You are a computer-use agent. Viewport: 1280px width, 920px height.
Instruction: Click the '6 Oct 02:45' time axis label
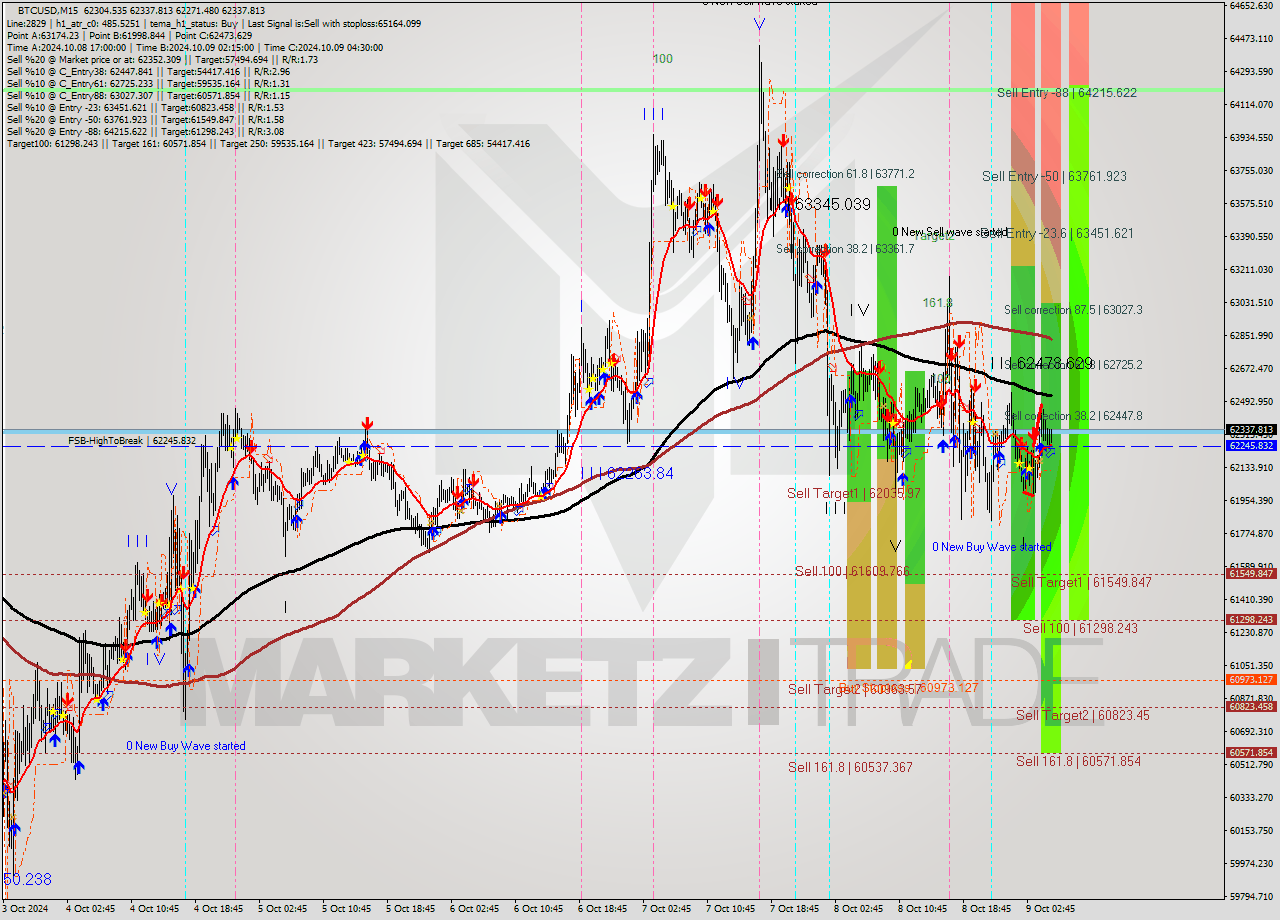click(x=474, y=909)
